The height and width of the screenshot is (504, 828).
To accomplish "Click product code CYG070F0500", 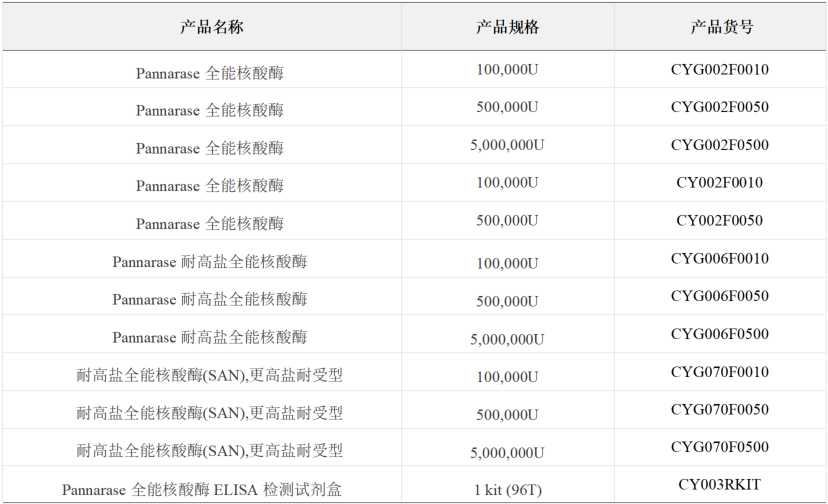I will (720, 447).
